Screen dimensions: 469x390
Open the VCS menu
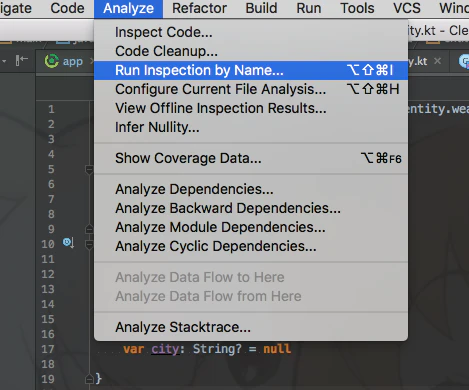point(407,8)
